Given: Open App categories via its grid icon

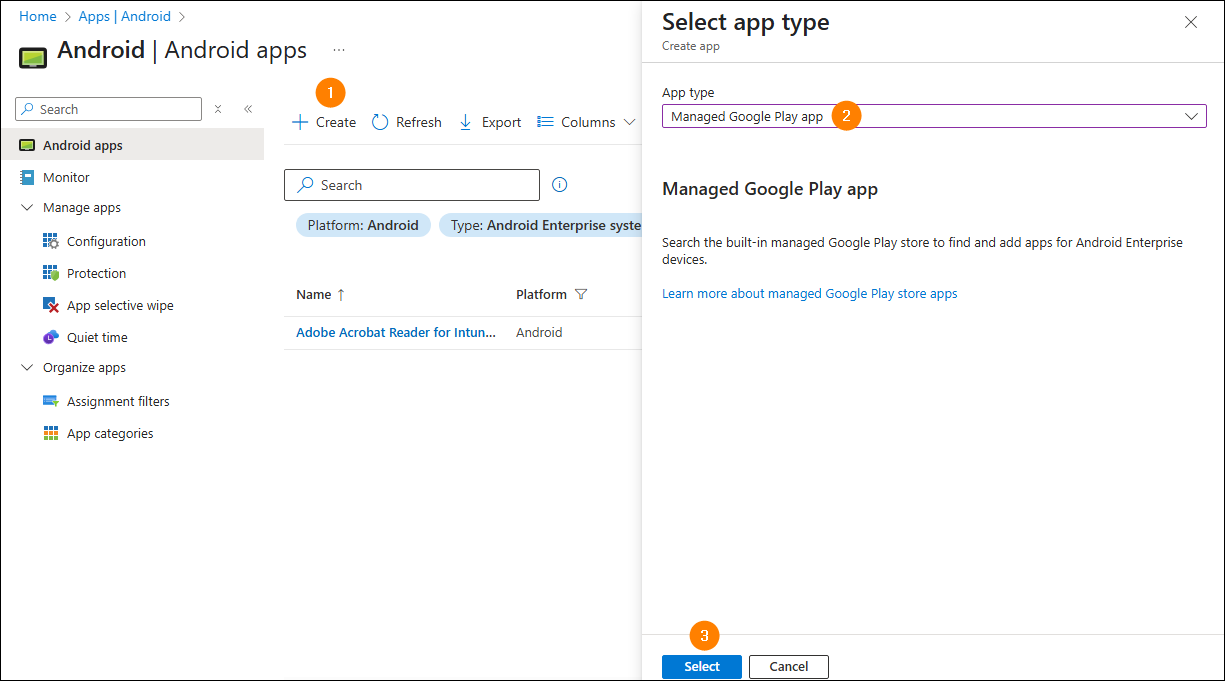Looking at the screenshot, I should click(x=49, y=433).
